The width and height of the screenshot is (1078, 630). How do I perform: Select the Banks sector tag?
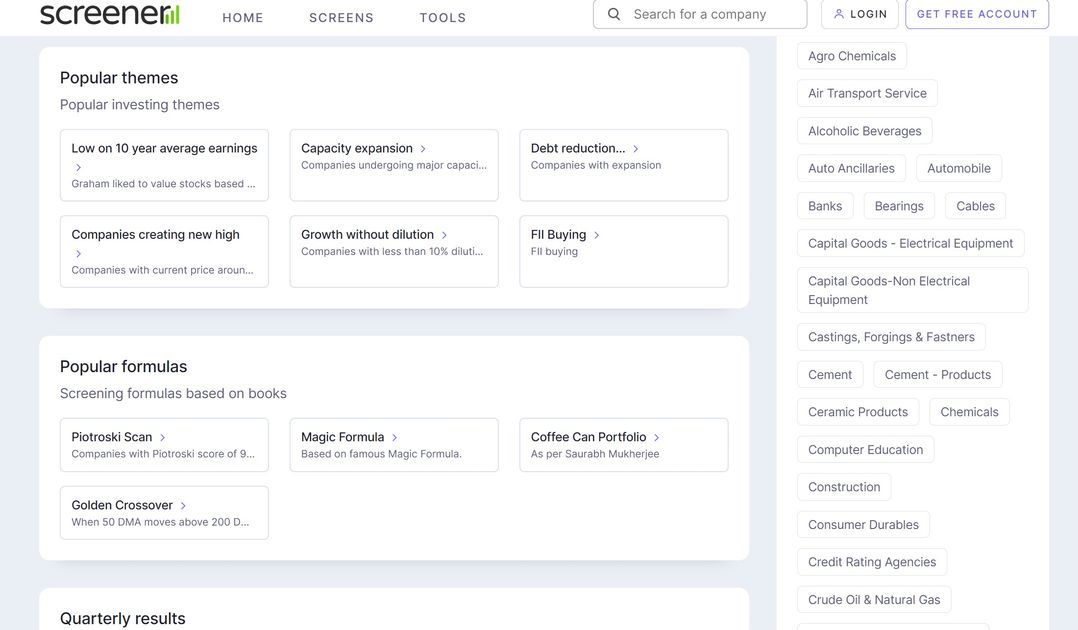pos(825,206)
